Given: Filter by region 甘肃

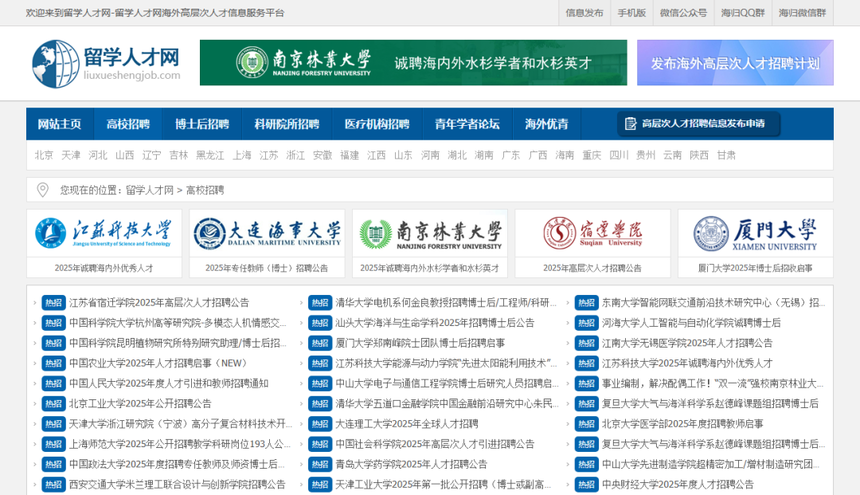Looking at the screenshot, I should (726, 155).
